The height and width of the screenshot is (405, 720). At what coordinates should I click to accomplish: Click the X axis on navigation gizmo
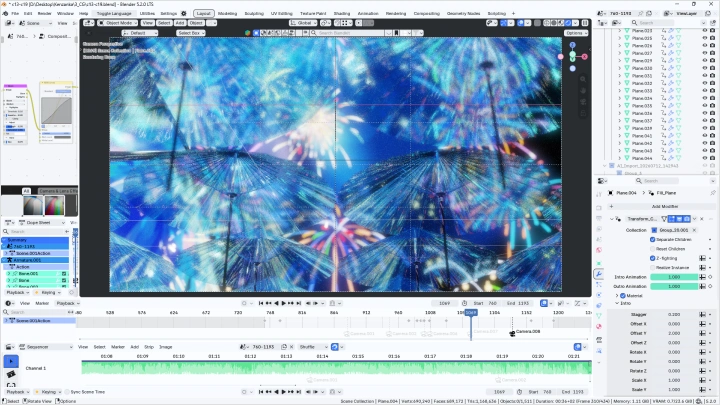584,56
